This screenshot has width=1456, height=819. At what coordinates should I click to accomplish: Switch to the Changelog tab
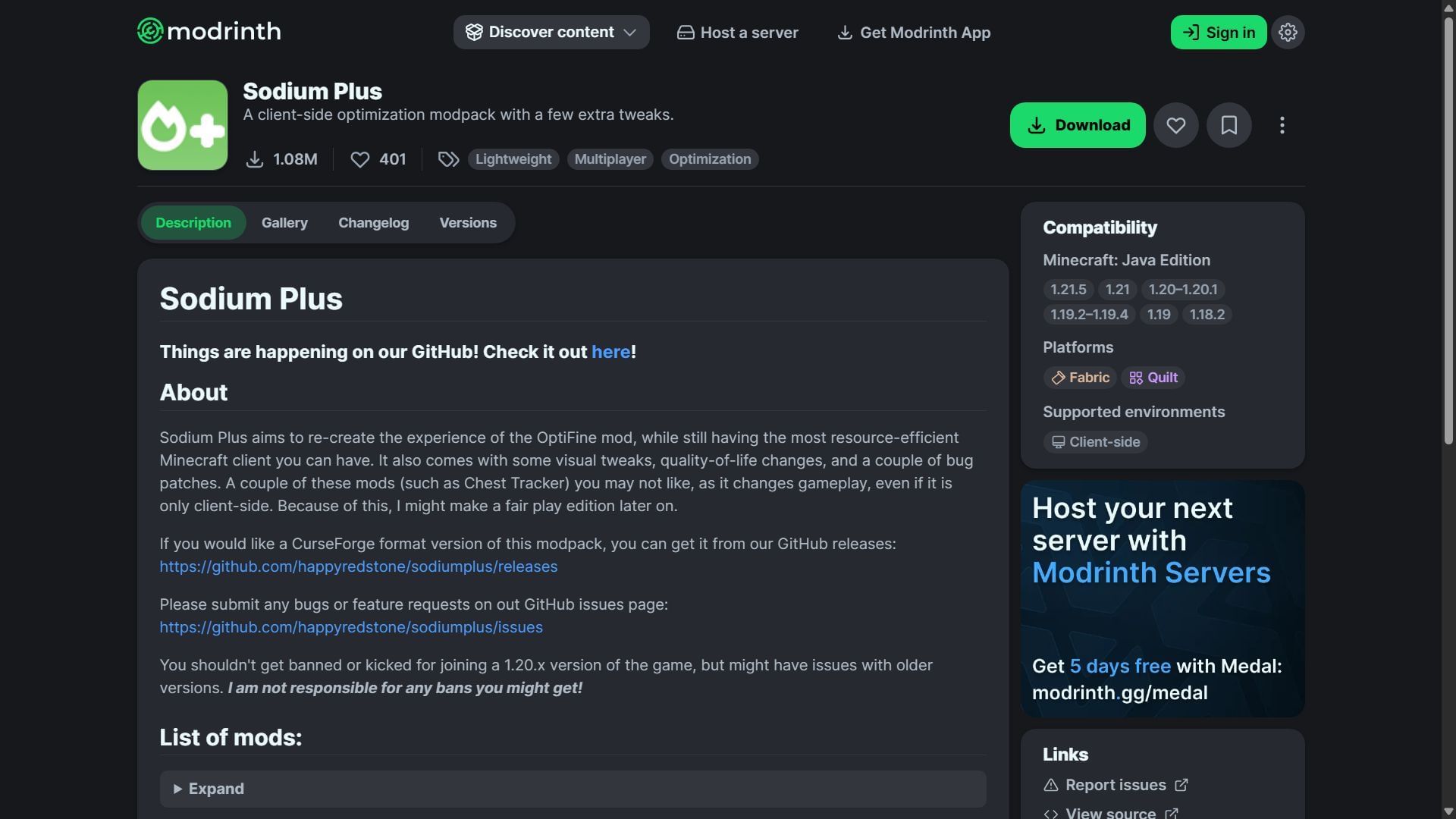coord(373,223)
